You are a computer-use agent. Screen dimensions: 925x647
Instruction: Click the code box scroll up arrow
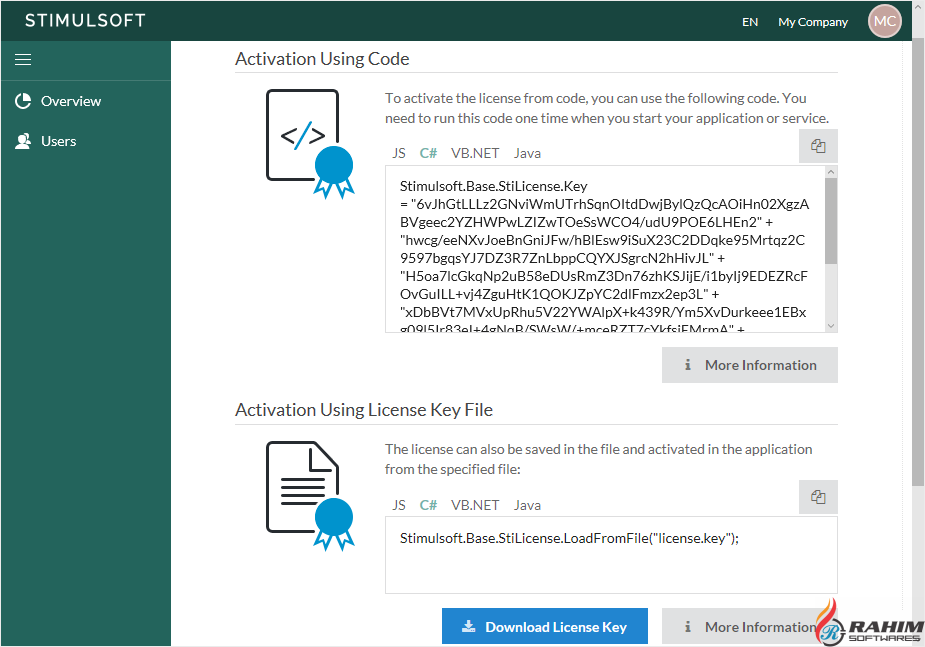click(x=831, y=172)
